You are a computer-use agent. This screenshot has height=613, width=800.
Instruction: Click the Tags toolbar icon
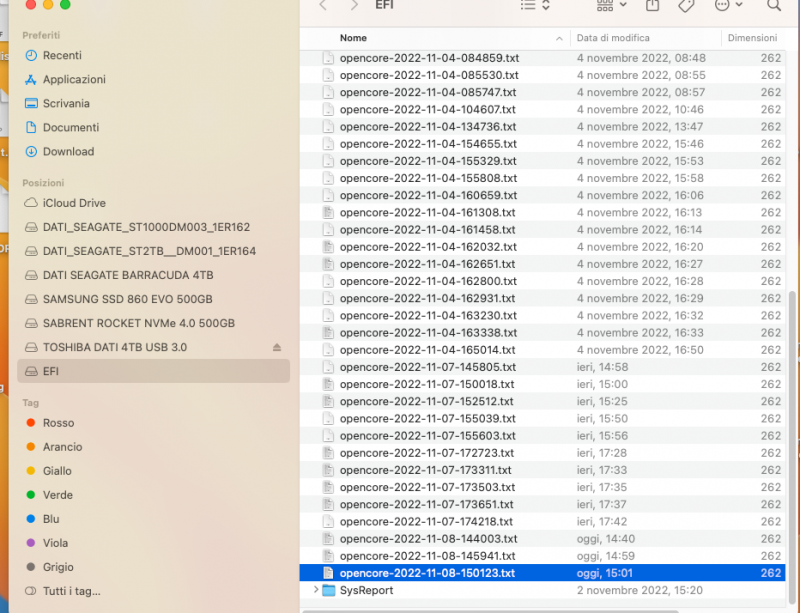(x=686, y=5)
